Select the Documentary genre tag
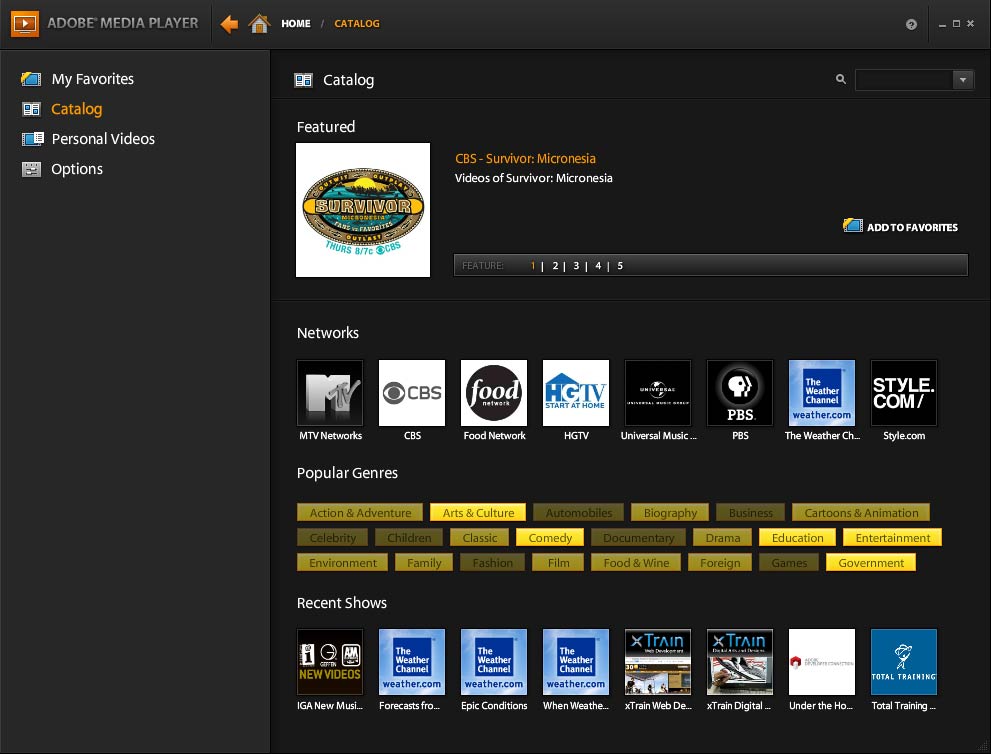This screenshot has height=754, width=991. point(638,538)
